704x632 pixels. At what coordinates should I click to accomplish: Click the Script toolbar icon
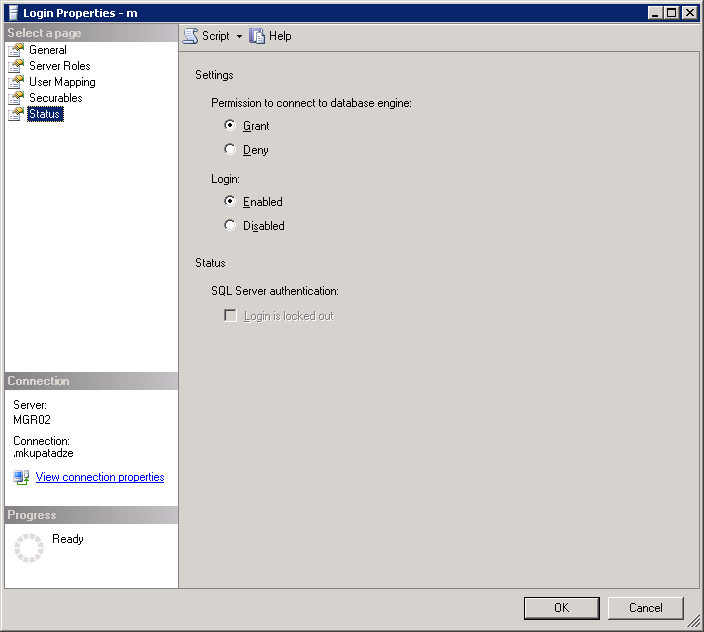[x=190, y=36]
